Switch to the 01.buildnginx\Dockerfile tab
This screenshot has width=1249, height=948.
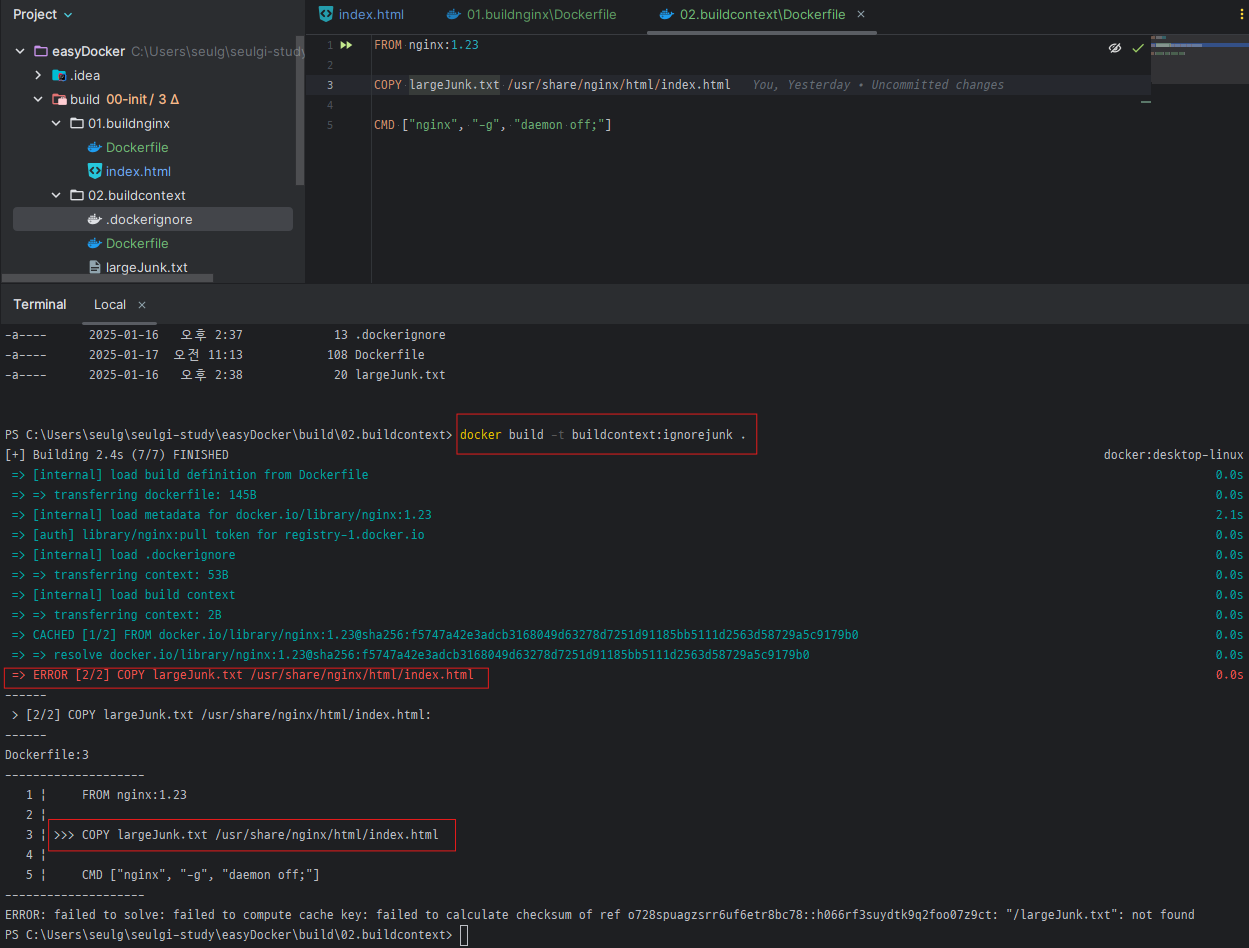click(x=531, y=15)
